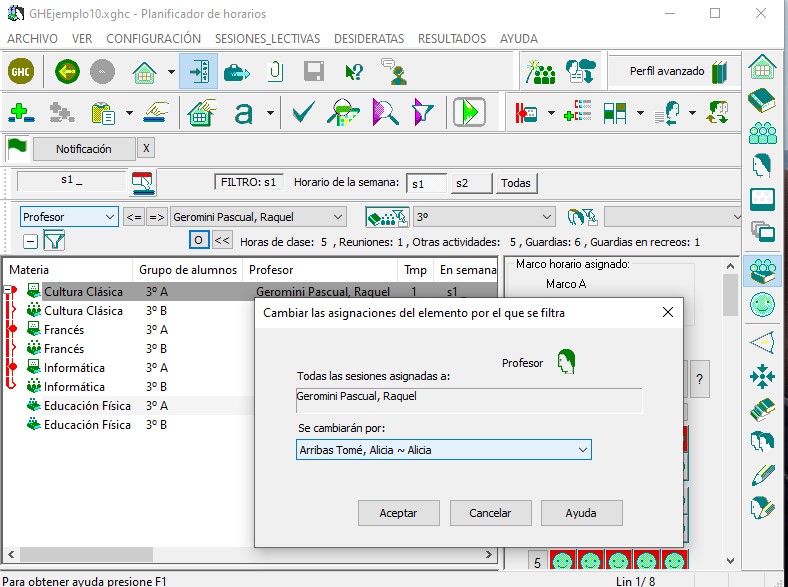Viewport: 788px width, 587px height.
Task: Click the paperclip attachment icon
Action: pos(275,72)
